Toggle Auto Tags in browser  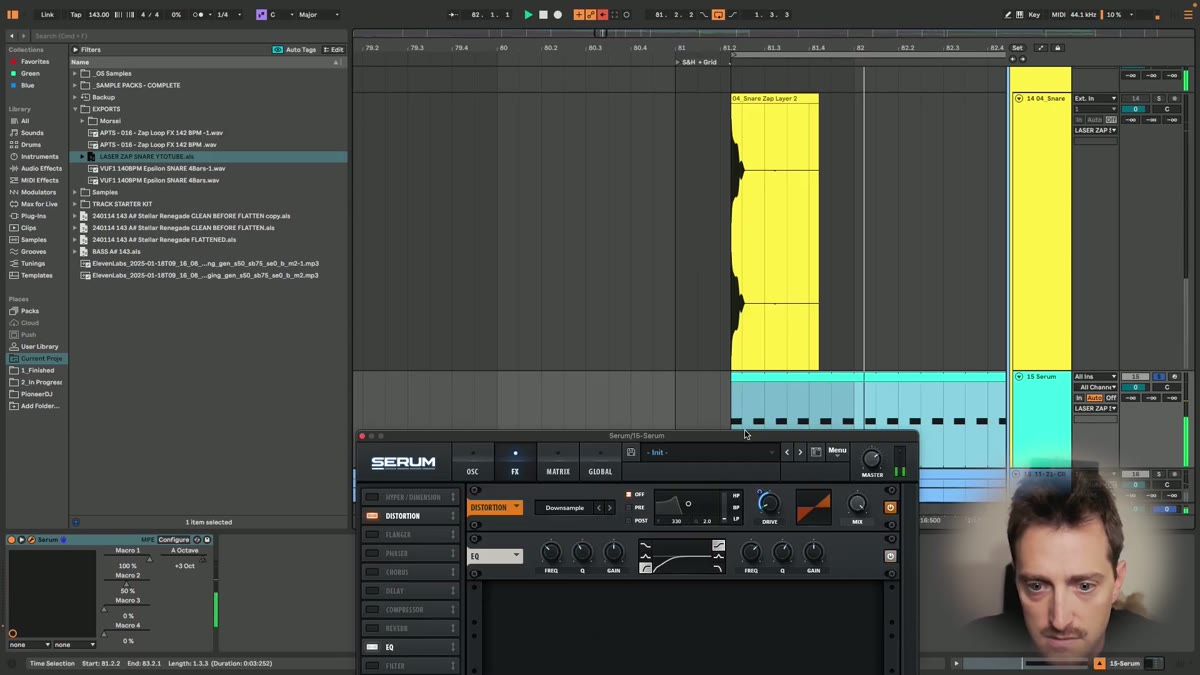[295, 49]
